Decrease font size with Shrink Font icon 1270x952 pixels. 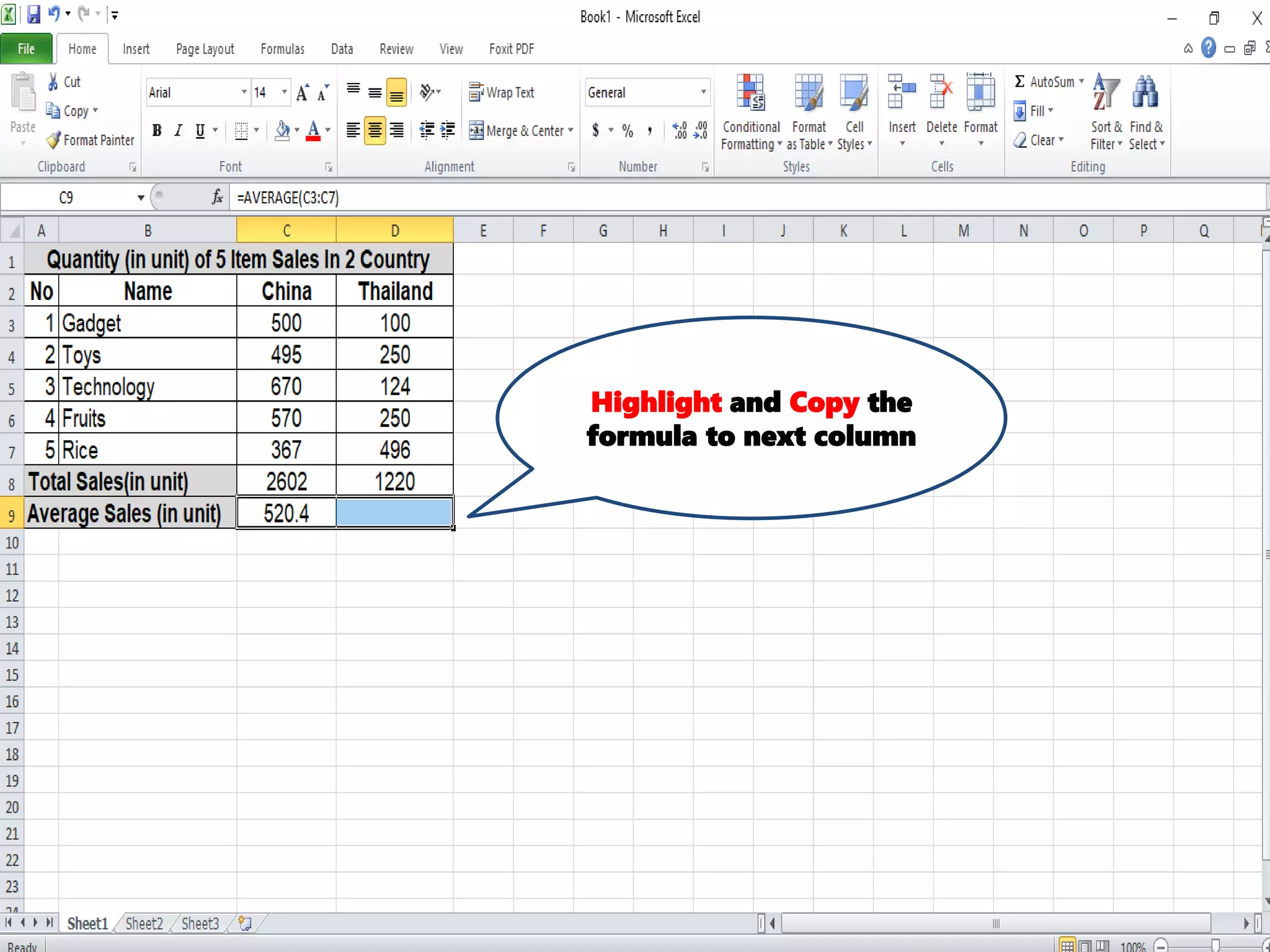pyautogui.click(x=323, y=93)
